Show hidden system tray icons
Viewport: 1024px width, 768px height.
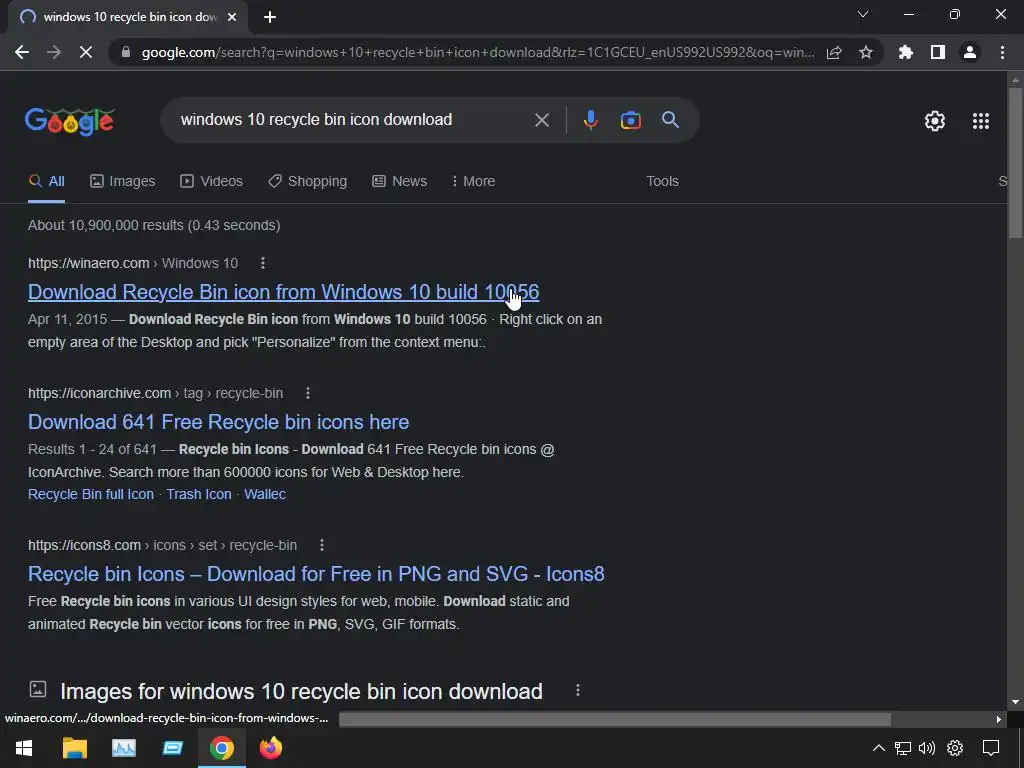878,748
